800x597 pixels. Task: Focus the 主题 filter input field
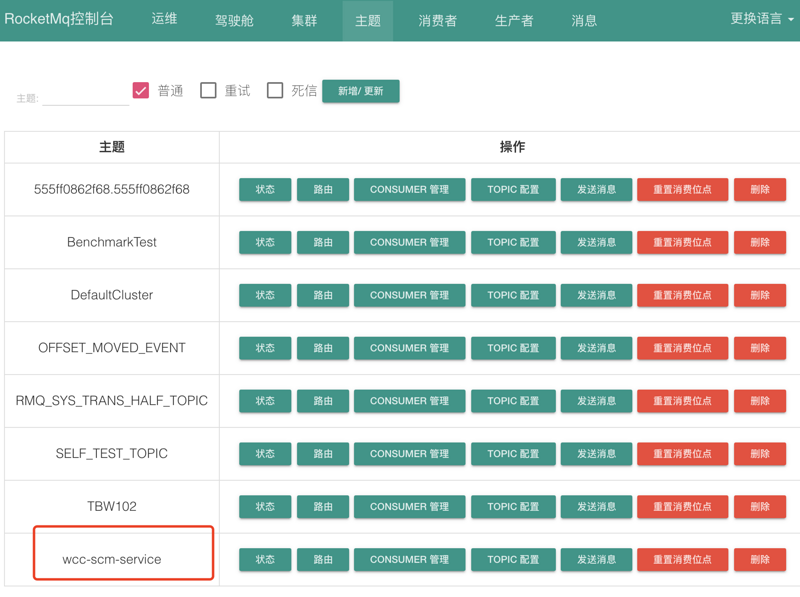pos(85,96)
